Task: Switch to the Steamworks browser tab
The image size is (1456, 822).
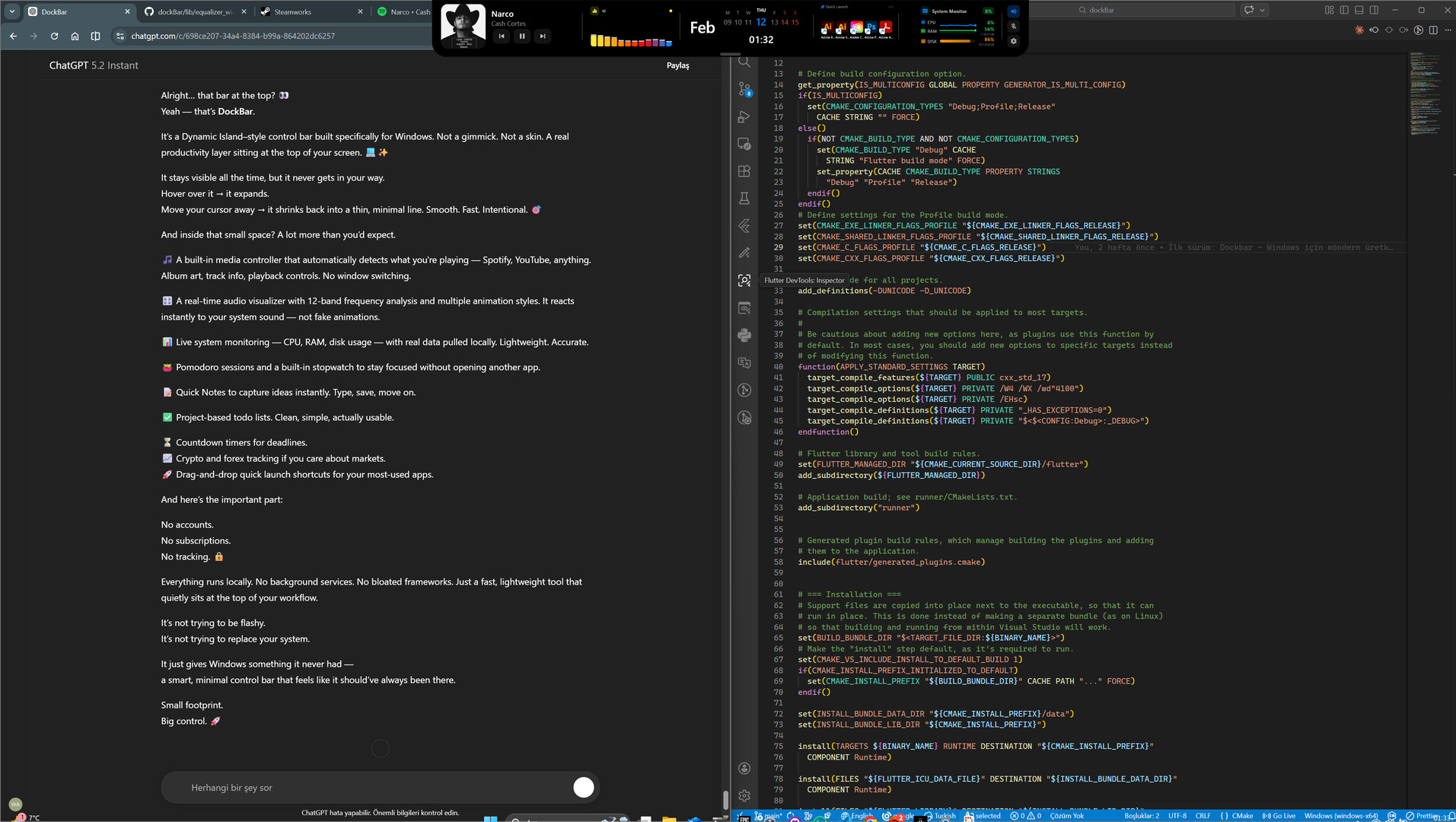Action: pos(292,11)
